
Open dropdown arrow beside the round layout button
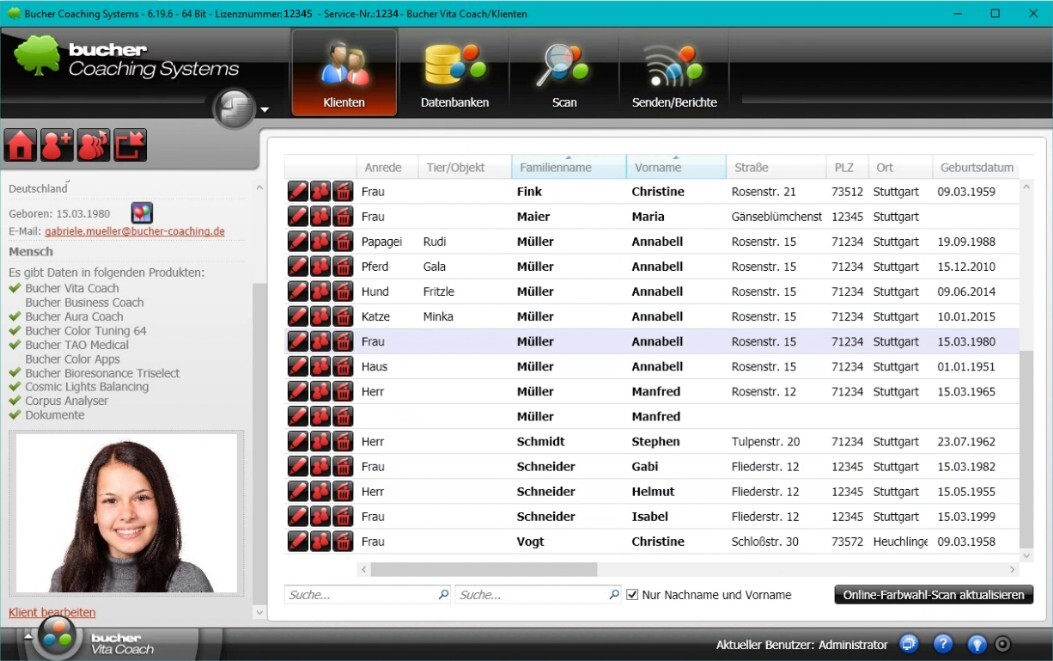264,110
